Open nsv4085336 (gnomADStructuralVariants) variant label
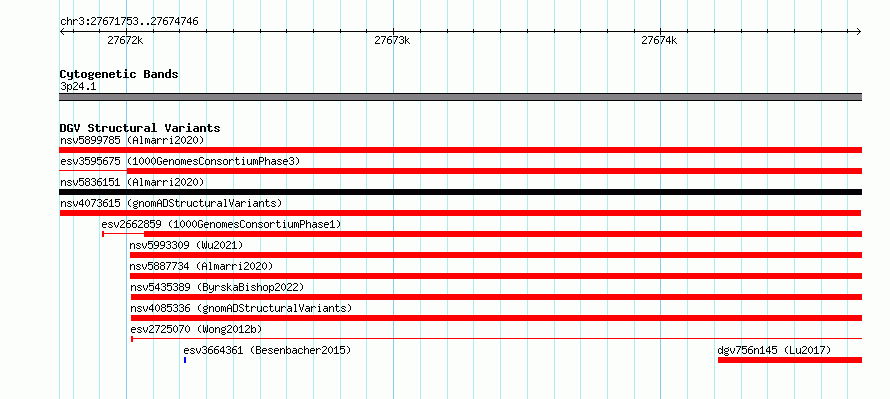 tap(241, 308)
